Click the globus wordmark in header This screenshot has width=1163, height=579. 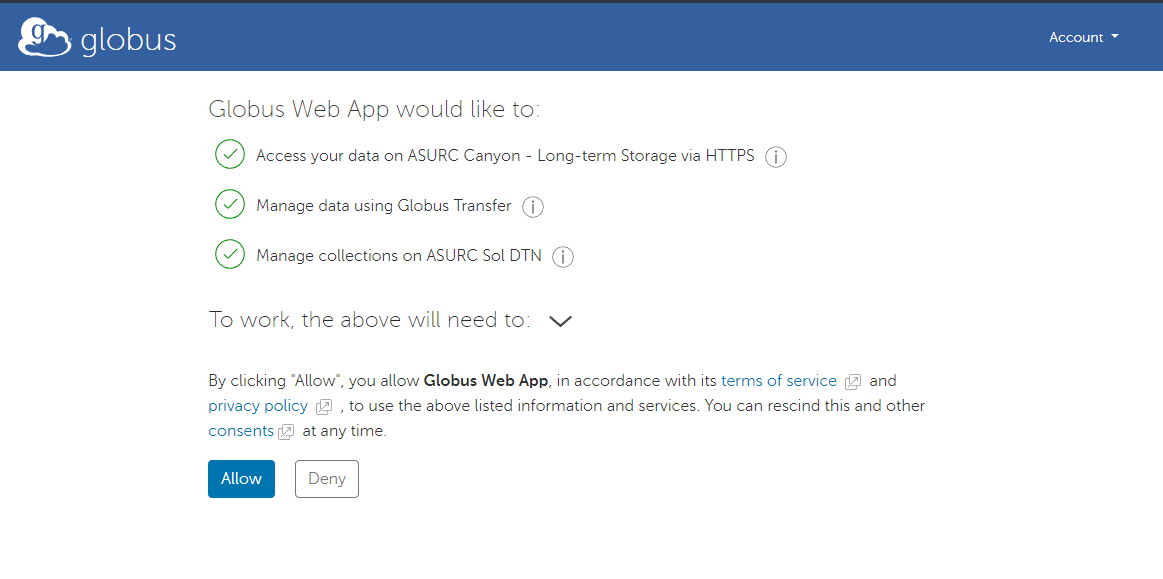click(128, 40)
